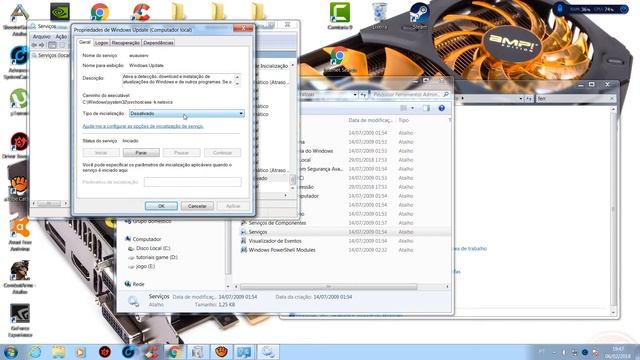
Task: Open the Recuperação tab
Action: 126,42
